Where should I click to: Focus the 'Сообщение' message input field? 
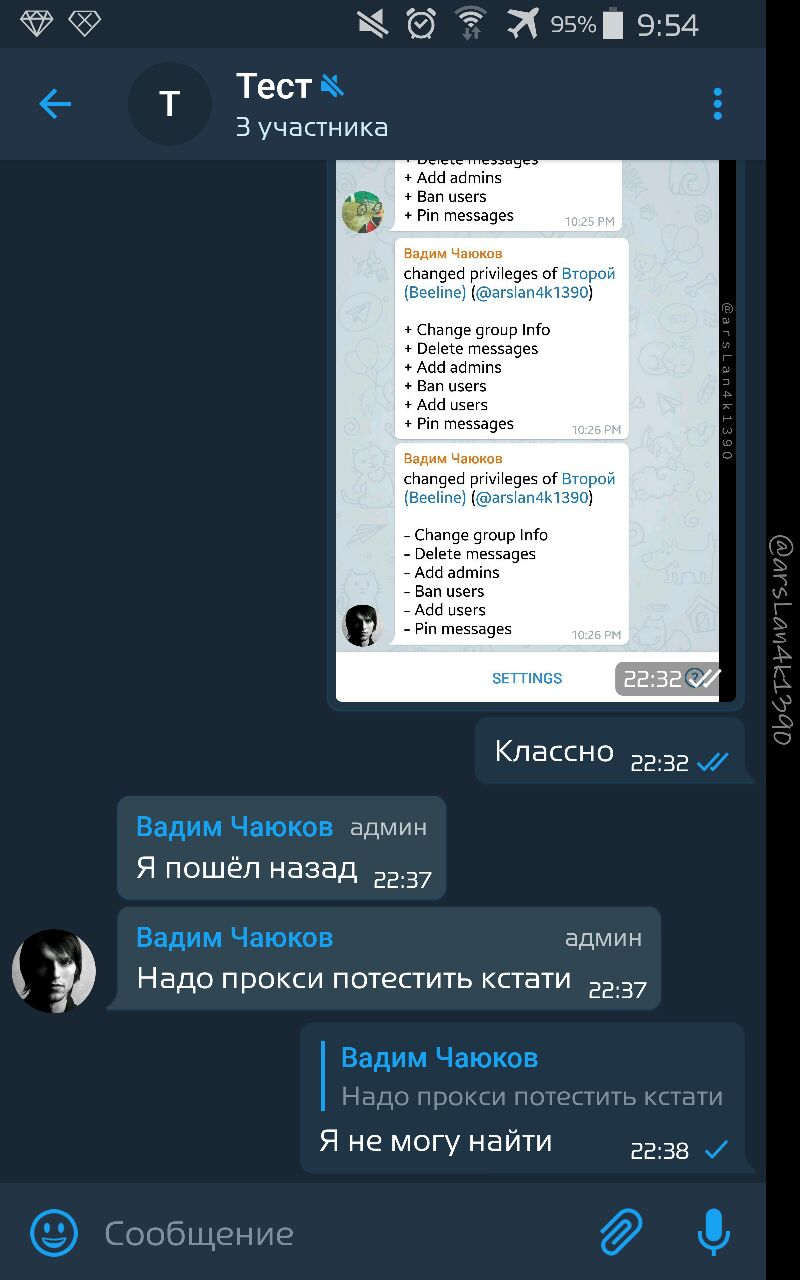(x=340, y=1232)
